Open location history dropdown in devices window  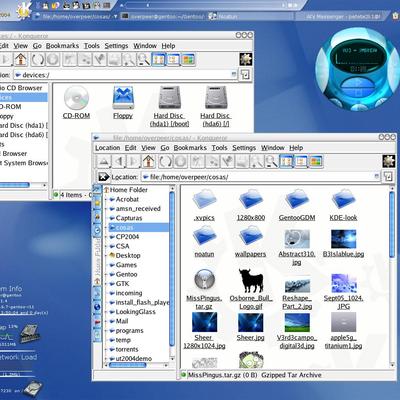coord(234,74)
